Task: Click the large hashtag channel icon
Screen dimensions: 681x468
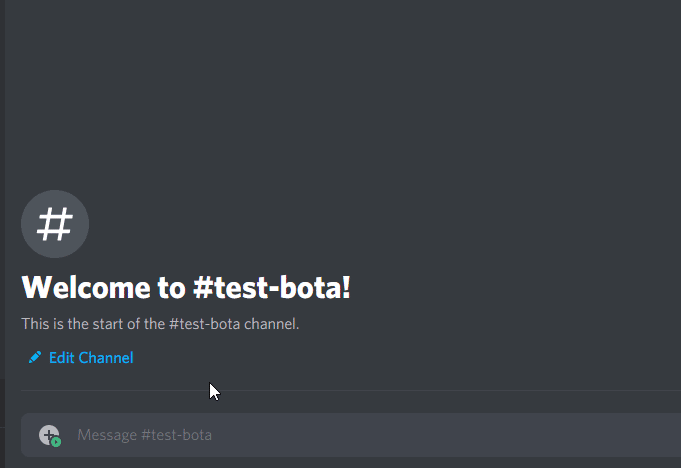Action: [x=55, y=224]
